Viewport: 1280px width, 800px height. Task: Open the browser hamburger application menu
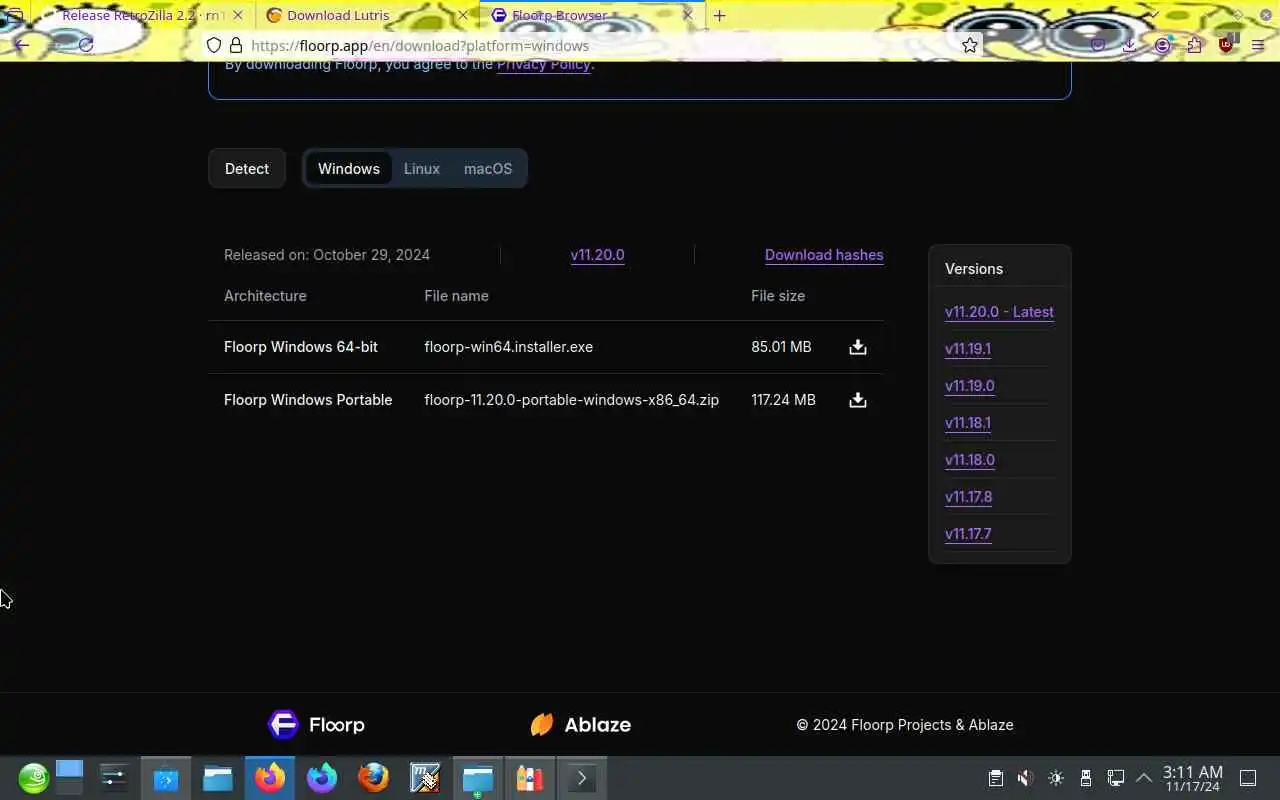1258,45
